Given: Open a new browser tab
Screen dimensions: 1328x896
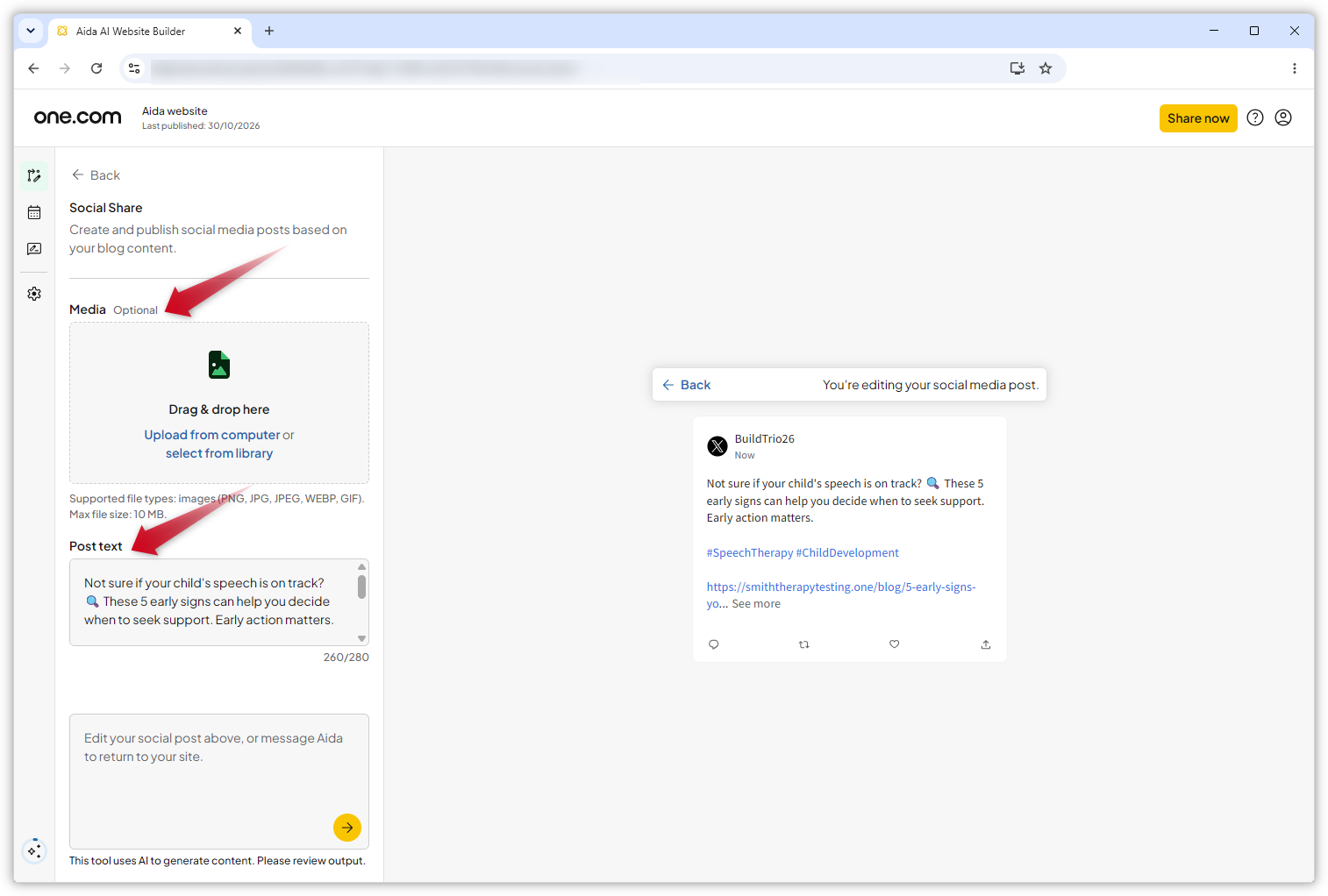Looking at the screenshot, I should (269, 31).
